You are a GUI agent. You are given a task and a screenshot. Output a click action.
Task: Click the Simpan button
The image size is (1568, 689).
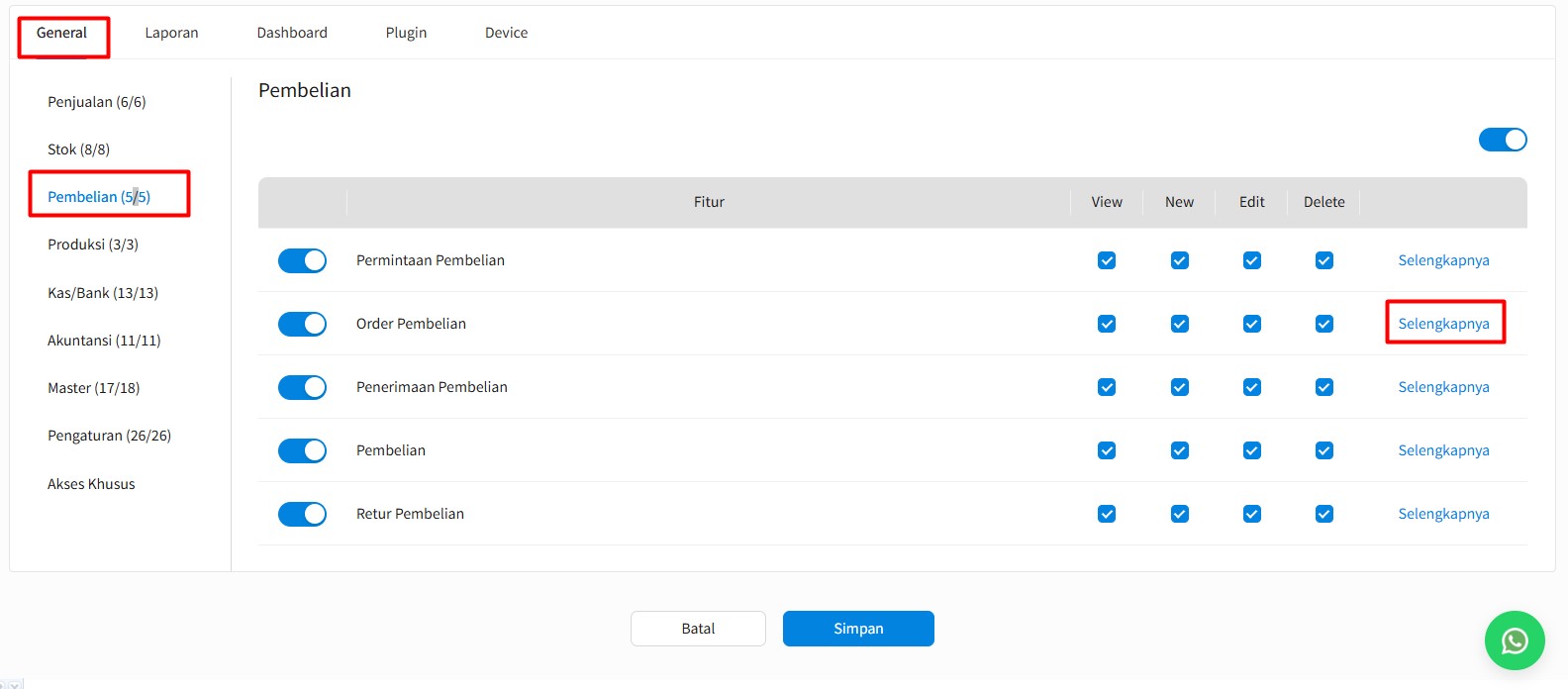pos(858,629)
